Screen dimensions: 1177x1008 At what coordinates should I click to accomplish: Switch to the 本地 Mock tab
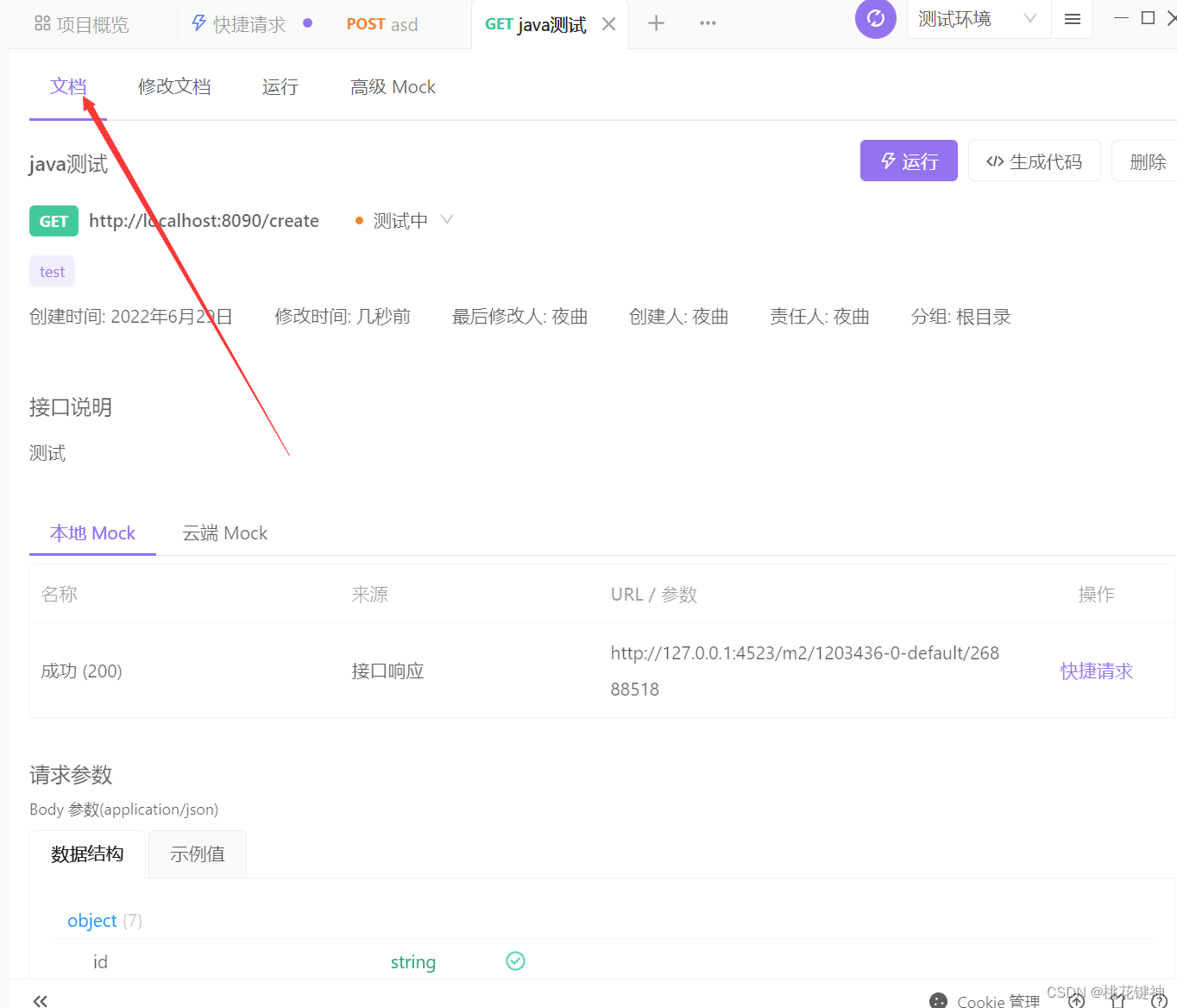pyautogui.click(x=92, y=533)
